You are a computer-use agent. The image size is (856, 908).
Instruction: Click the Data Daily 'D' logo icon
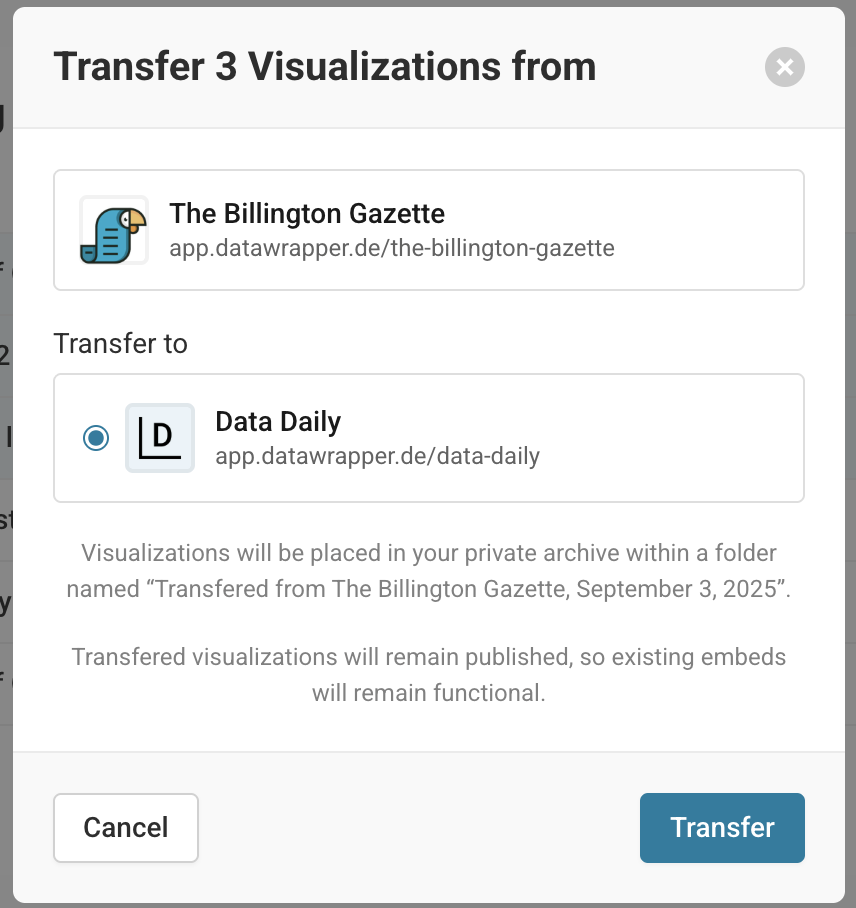coord(160,438)
